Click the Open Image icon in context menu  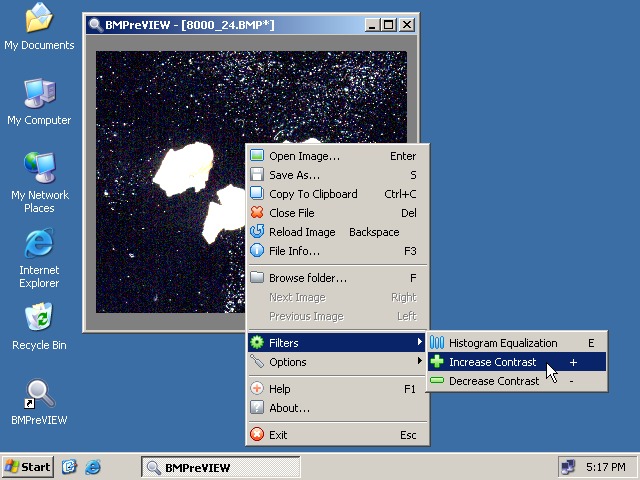click(x=257, y=156)
